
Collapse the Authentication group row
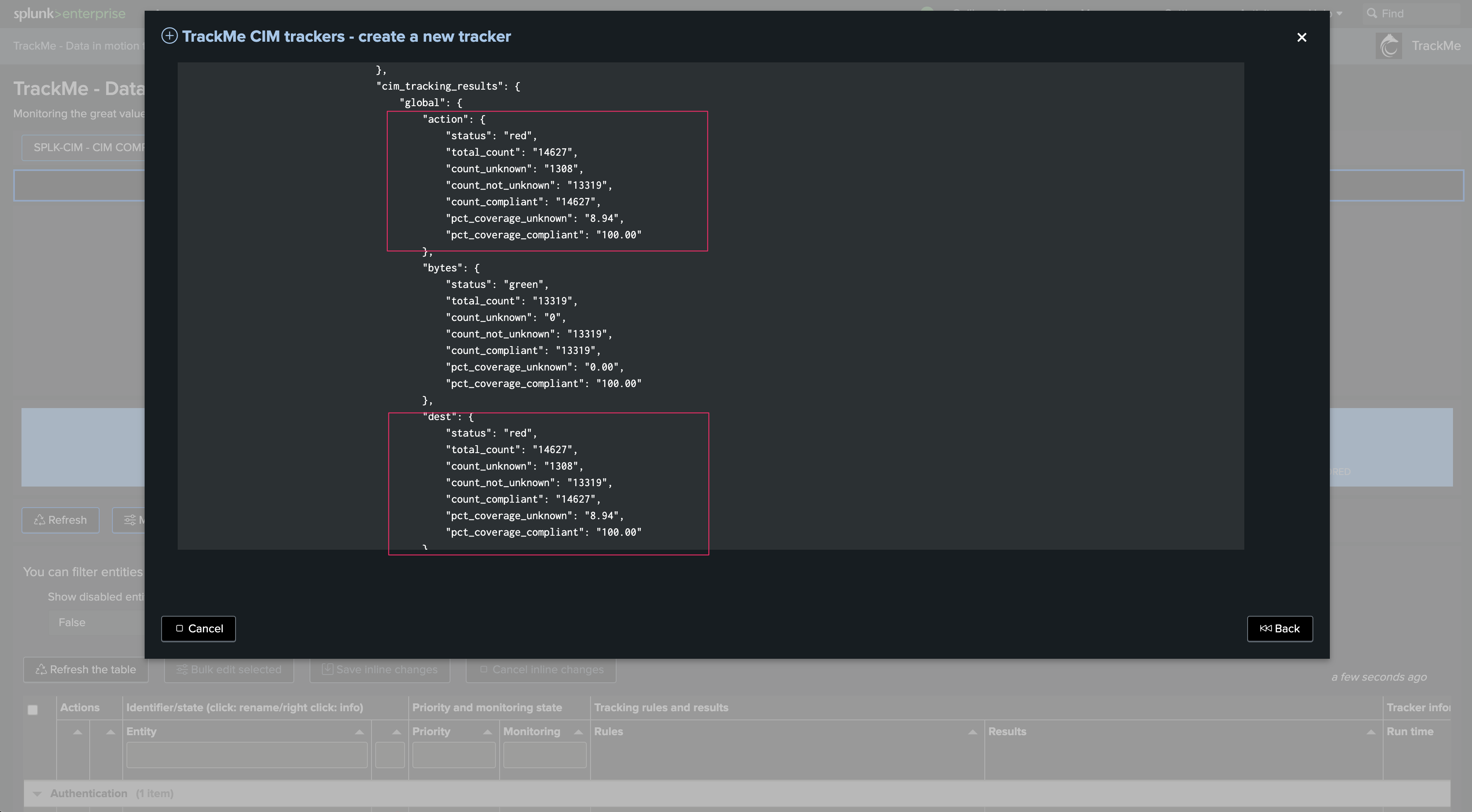(x=37, y=793)
